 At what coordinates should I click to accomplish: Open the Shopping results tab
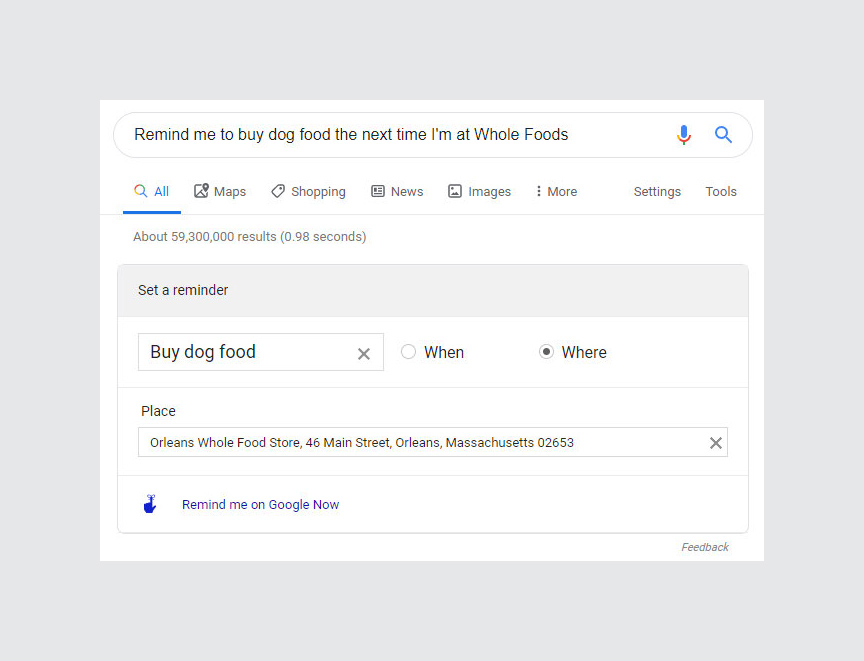coord(308,192)
